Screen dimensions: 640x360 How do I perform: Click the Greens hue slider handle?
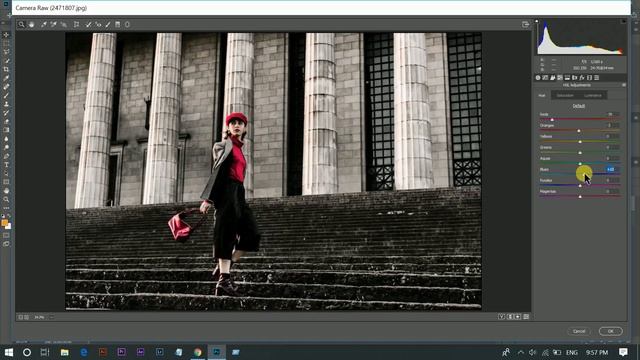tap(580, 153)
